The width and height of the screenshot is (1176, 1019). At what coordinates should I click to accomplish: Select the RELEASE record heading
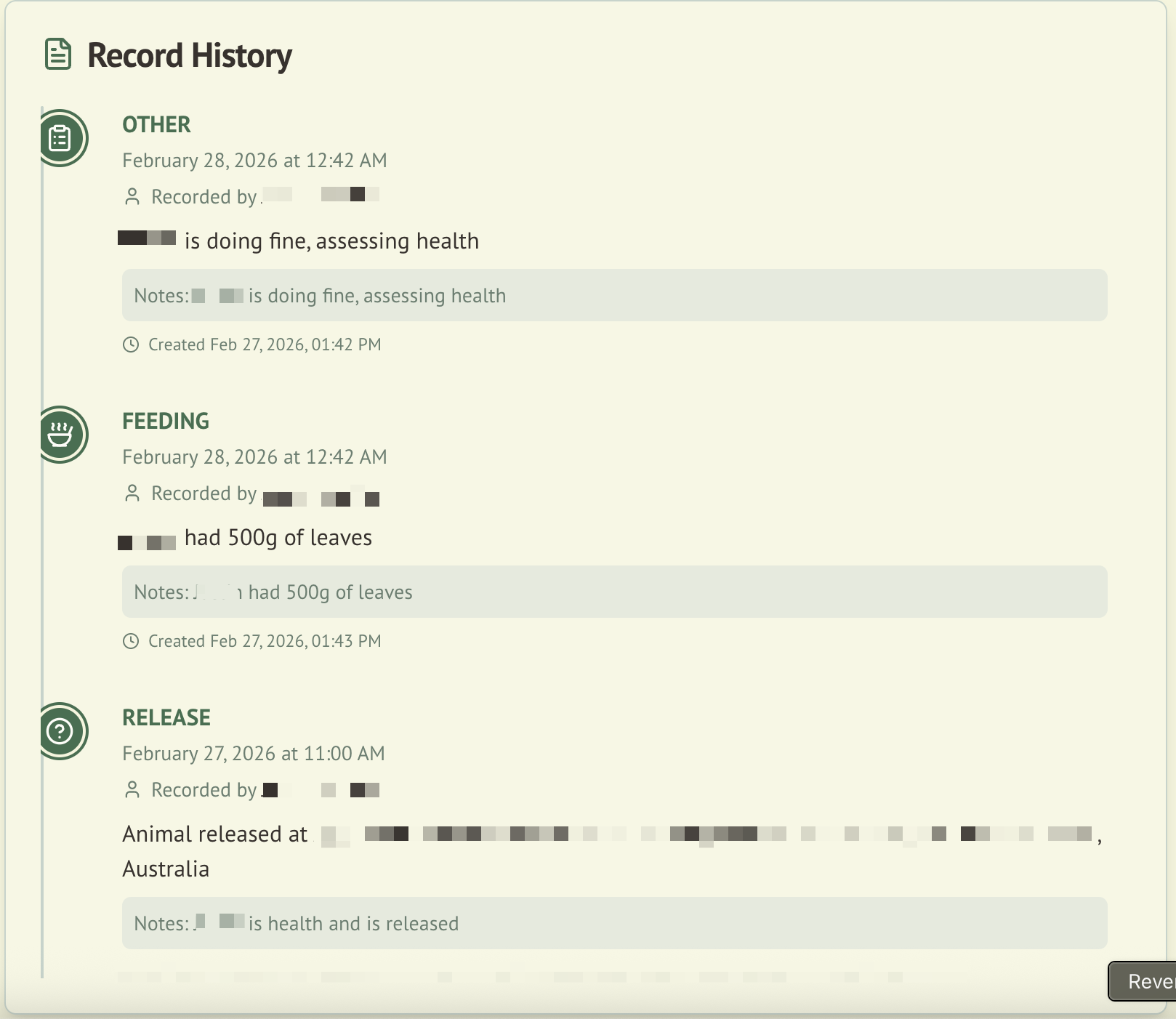[166, 717]
